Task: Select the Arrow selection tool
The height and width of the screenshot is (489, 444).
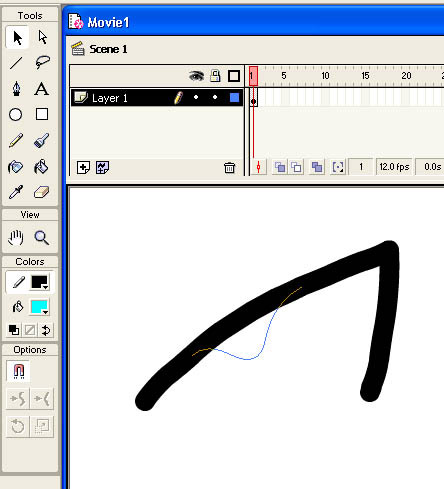Action: tap(17, 37)
